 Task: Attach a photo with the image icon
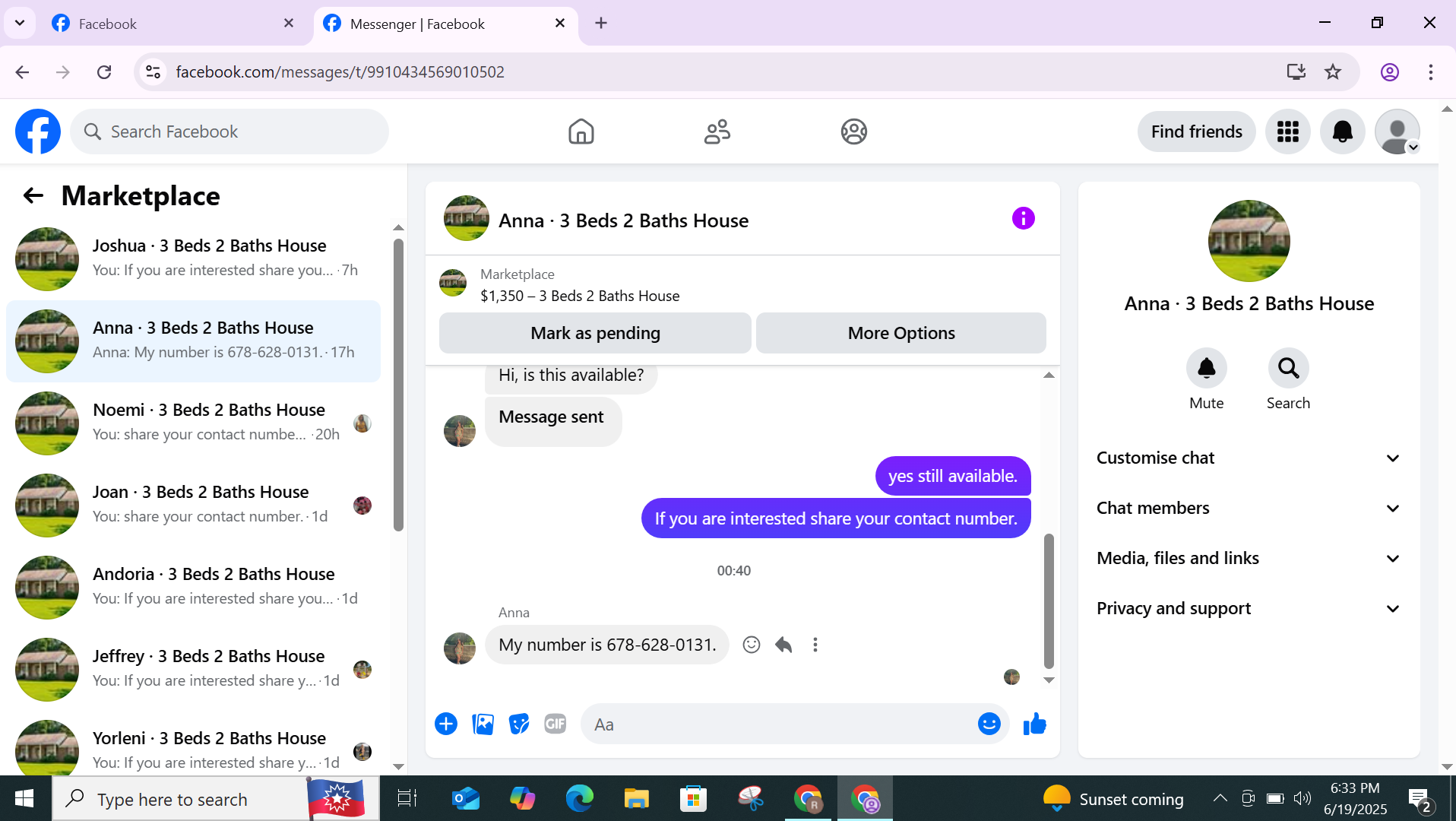[483, 724]
